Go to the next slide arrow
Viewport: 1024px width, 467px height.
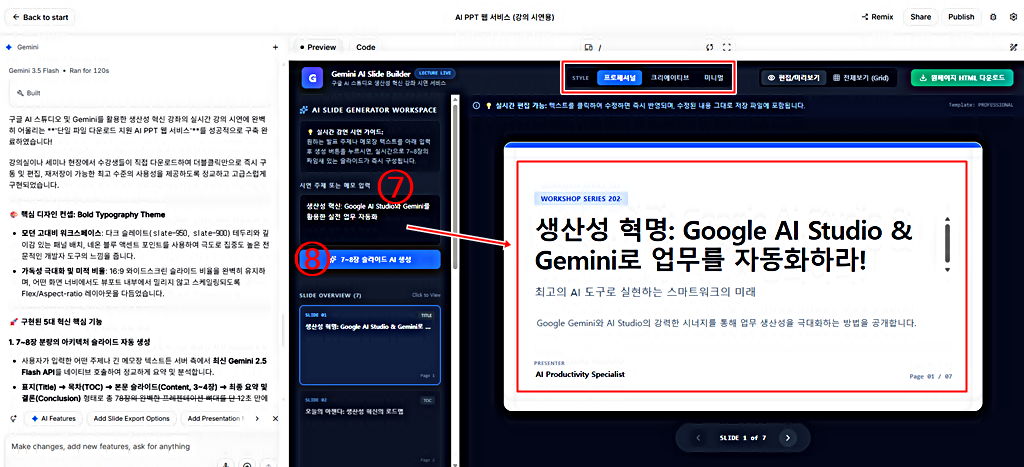click(x=788, y=438)
